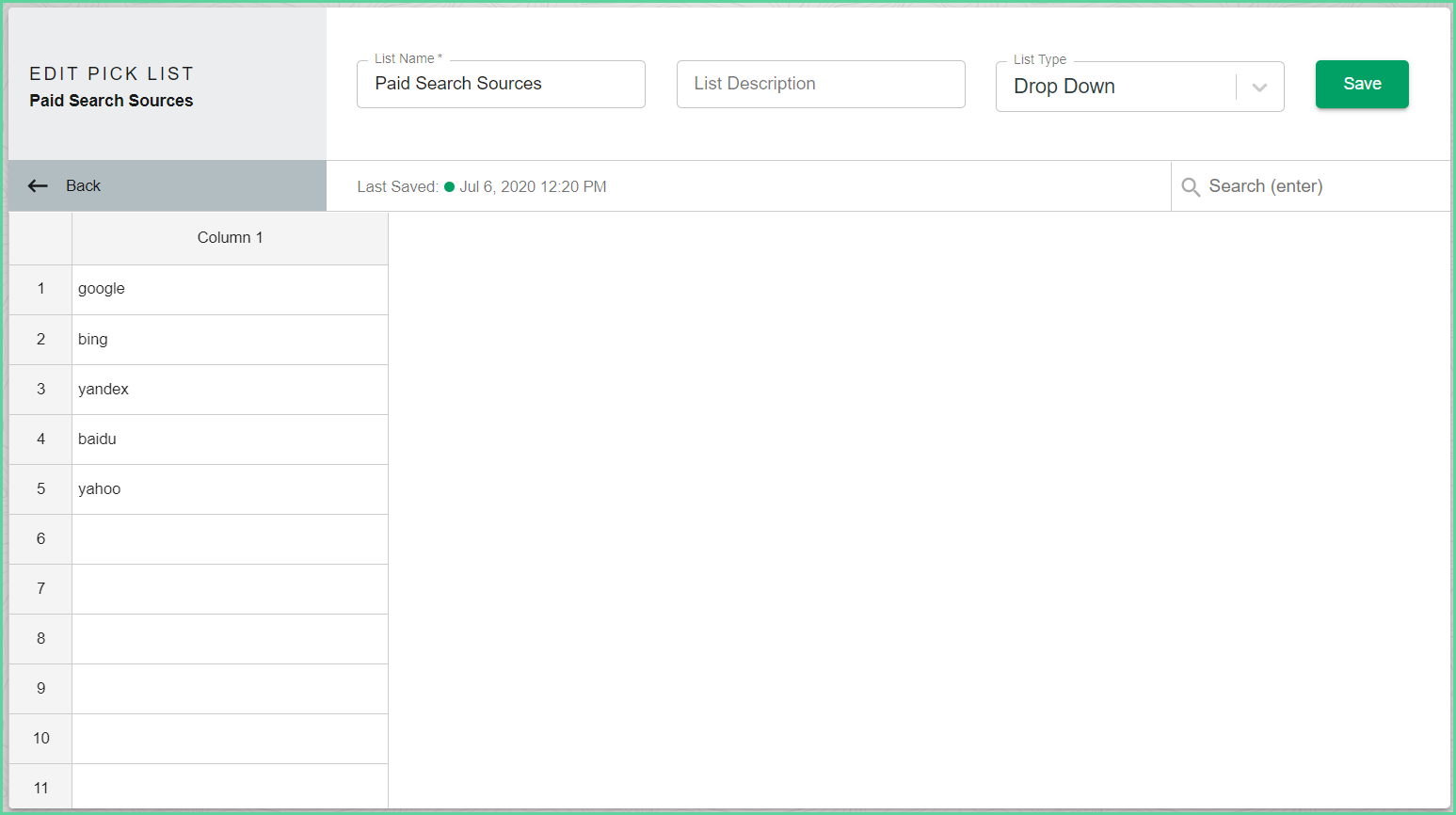The height and width of the screenshot is (815, 1456).
Task: Select the baidu cell
Action: pyautogui.click(x=230, y=439)
